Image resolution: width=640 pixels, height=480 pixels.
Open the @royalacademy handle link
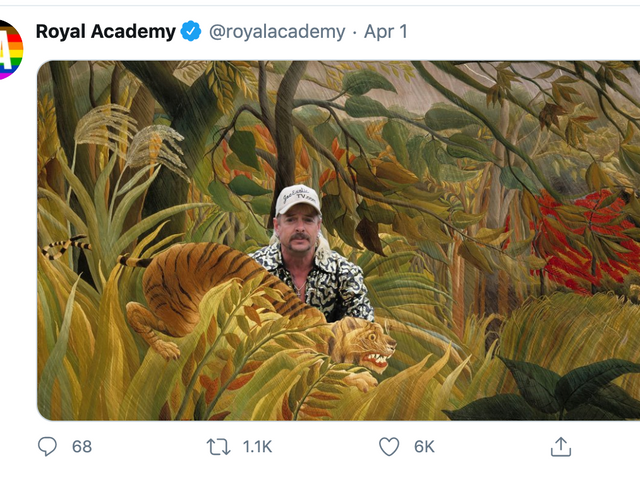277,31
